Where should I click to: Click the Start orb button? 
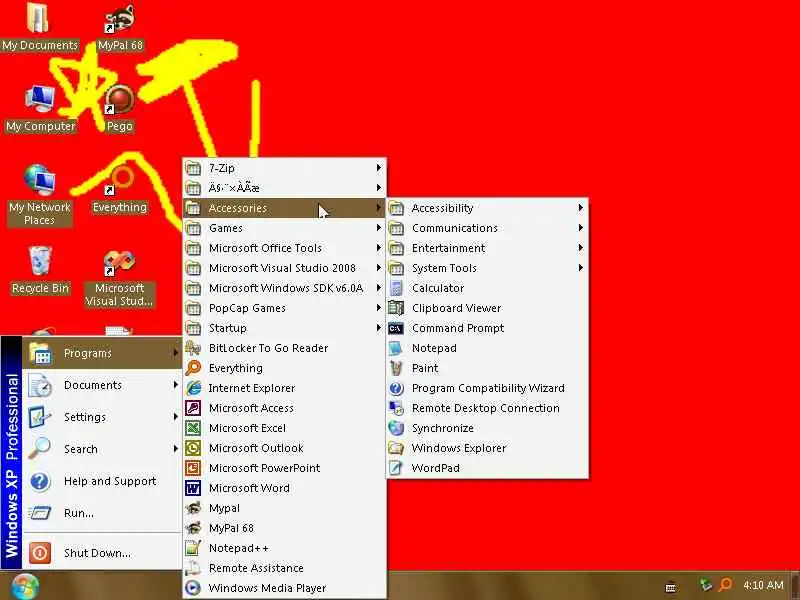click(23, 586)
